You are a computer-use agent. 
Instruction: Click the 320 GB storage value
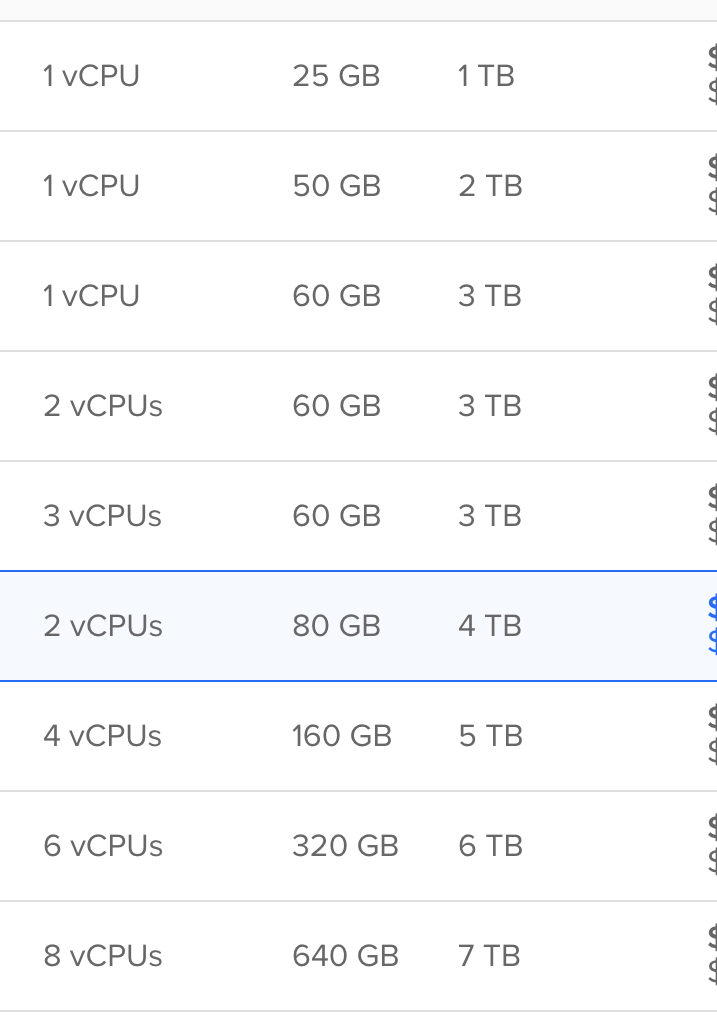[x=345, y=846]
